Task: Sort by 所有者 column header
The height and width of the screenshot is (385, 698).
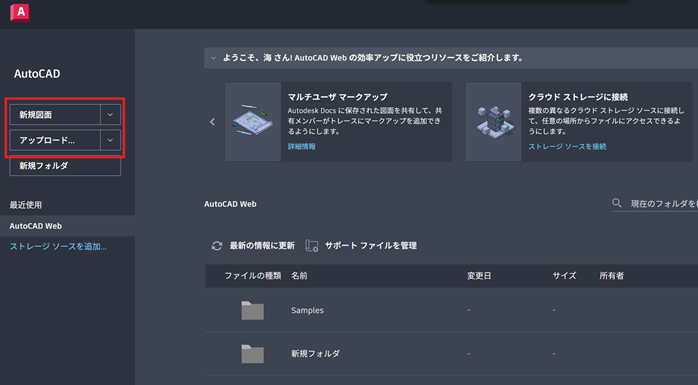Action: 612,276
